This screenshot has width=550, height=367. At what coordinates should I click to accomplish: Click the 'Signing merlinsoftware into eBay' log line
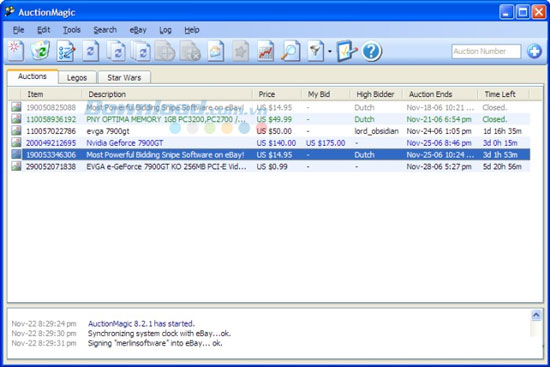pos(155,343)
